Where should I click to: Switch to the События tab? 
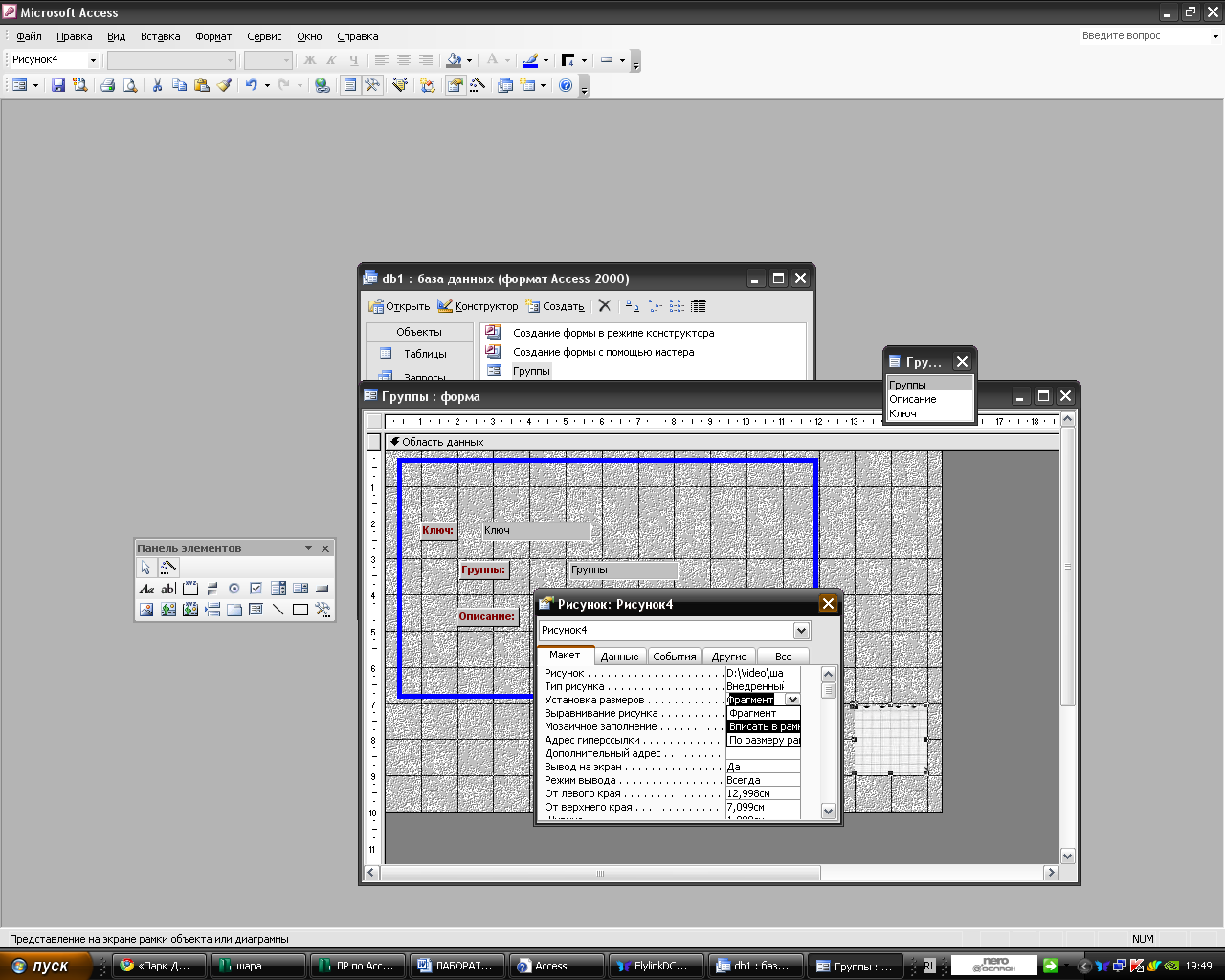[x=675, y=657]
